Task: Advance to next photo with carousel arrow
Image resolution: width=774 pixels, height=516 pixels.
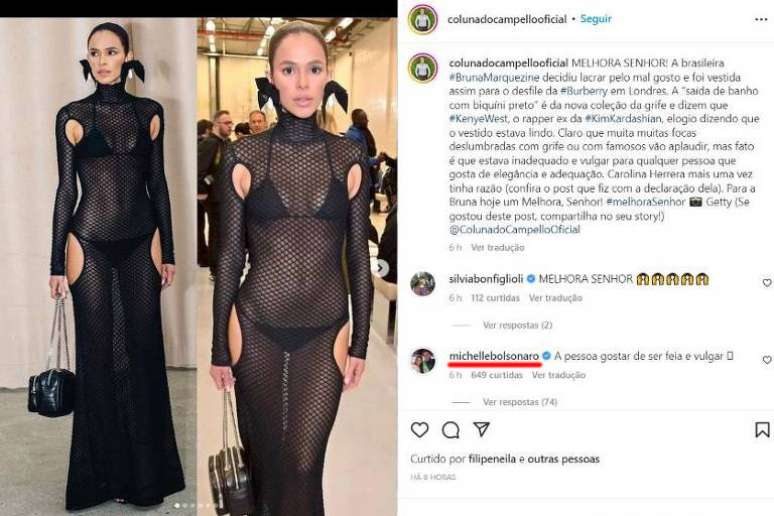Action: [x=382, y=268]
